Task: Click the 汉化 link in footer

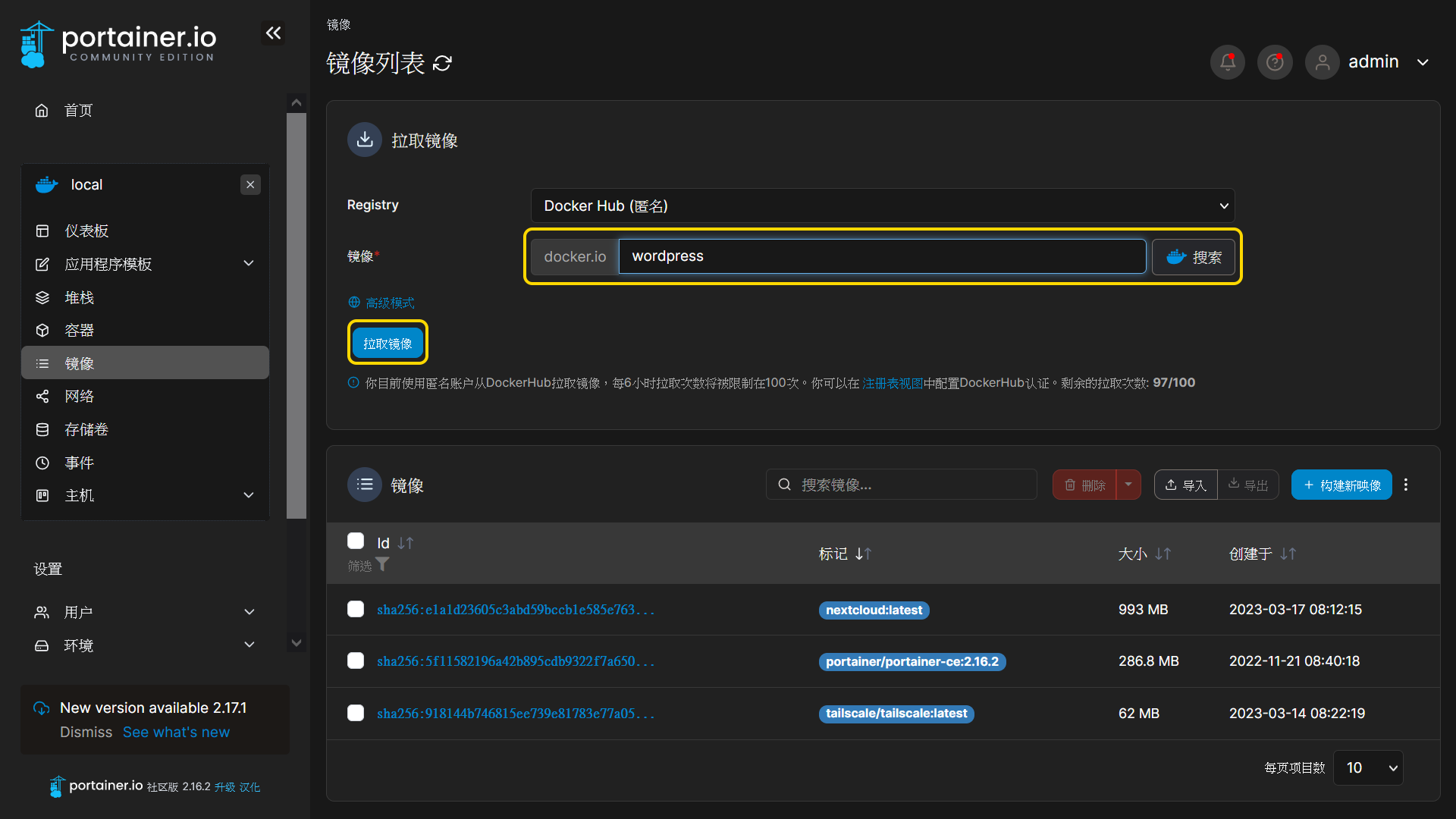Action: [x=249, y=787]
